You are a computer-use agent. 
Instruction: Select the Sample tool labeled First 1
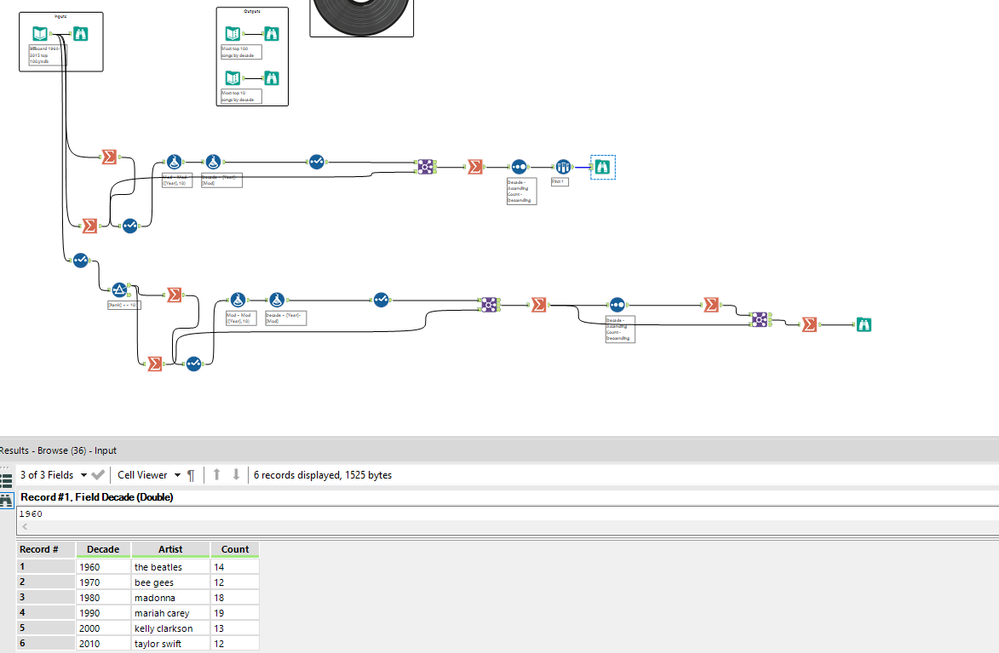(x=563, y=167)
